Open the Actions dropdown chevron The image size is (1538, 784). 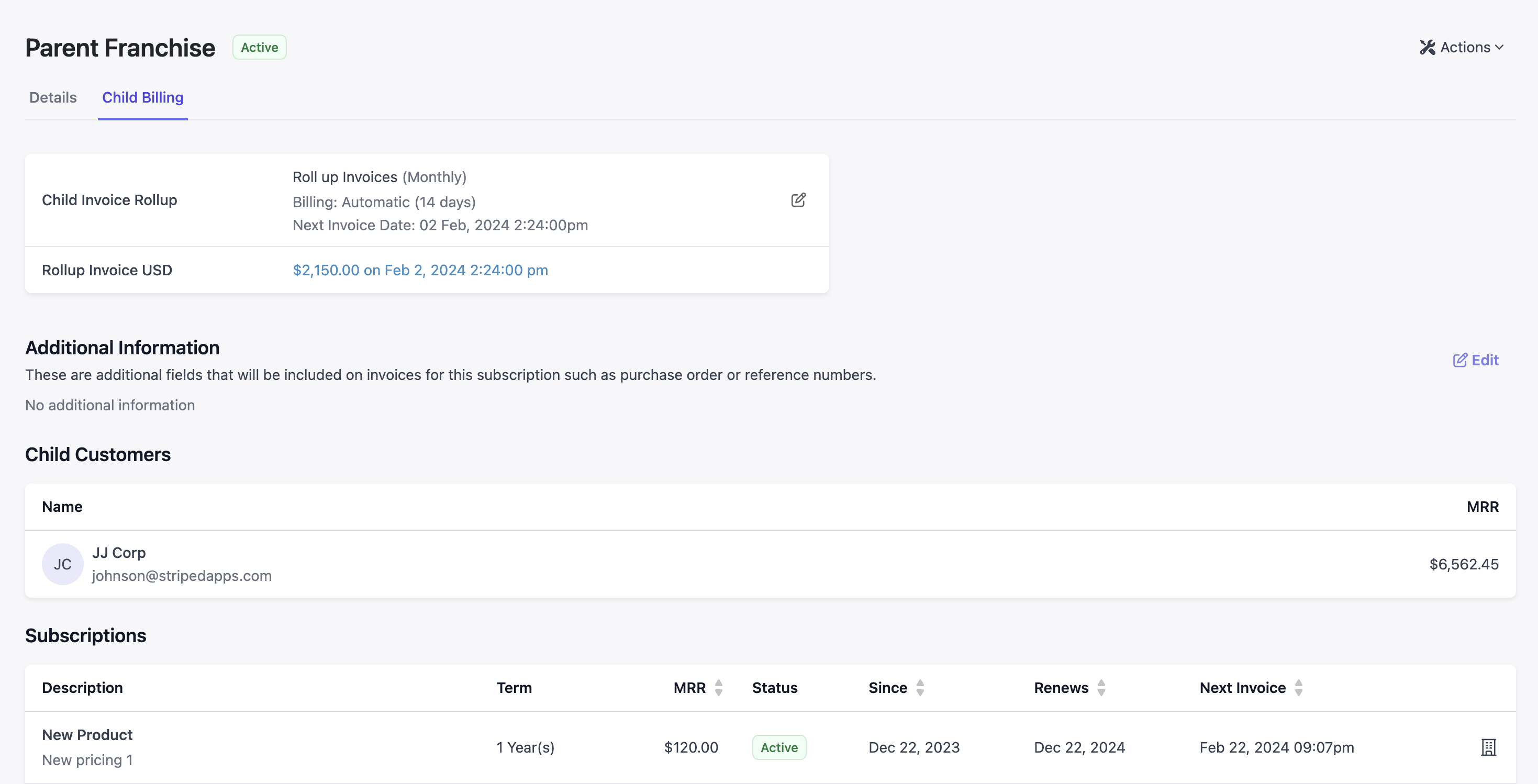point(1499,47)
